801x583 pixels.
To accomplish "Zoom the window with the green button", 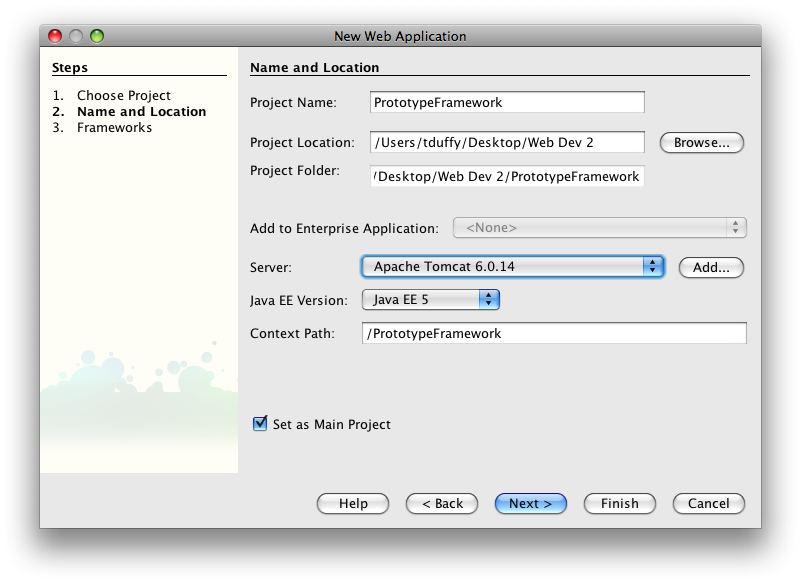I will click(x=97, y=36).
